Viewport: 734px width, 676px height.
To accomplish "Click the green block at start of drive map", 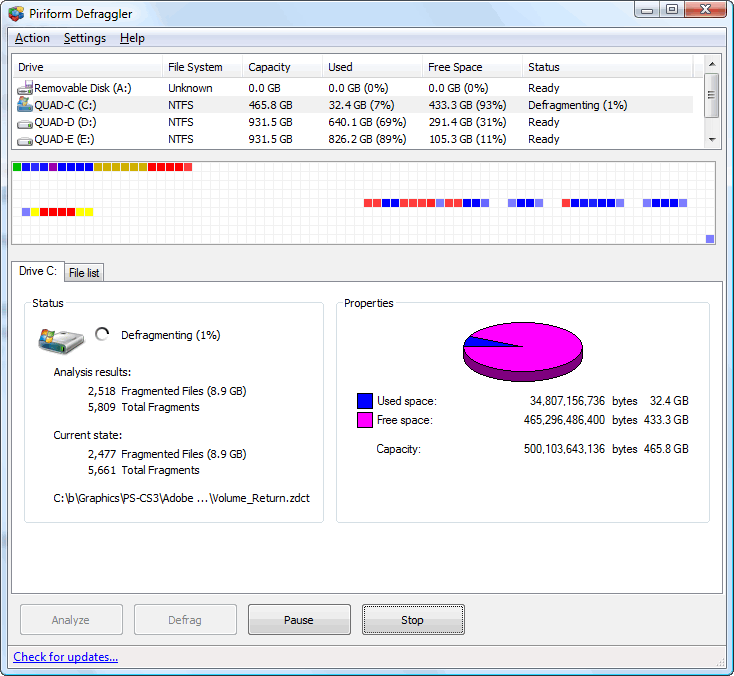I will coord(17,167).
